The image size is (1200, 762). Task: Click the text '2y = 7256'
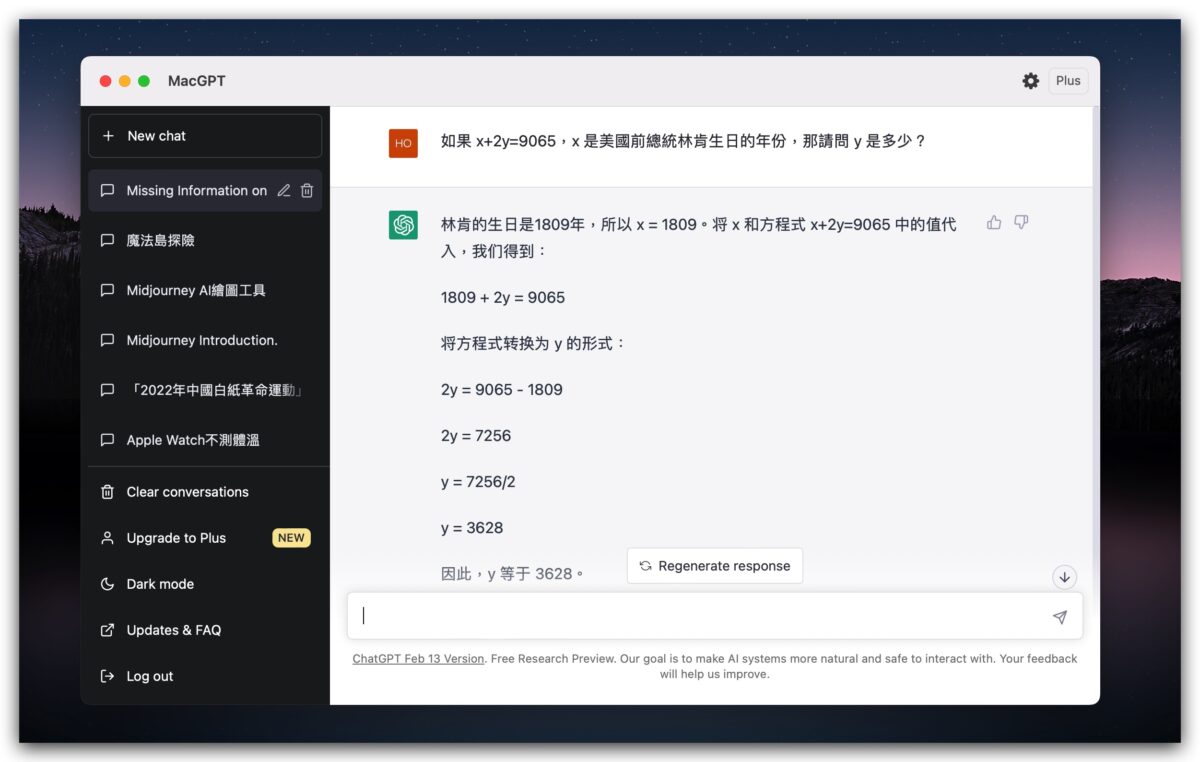point(476,436)
